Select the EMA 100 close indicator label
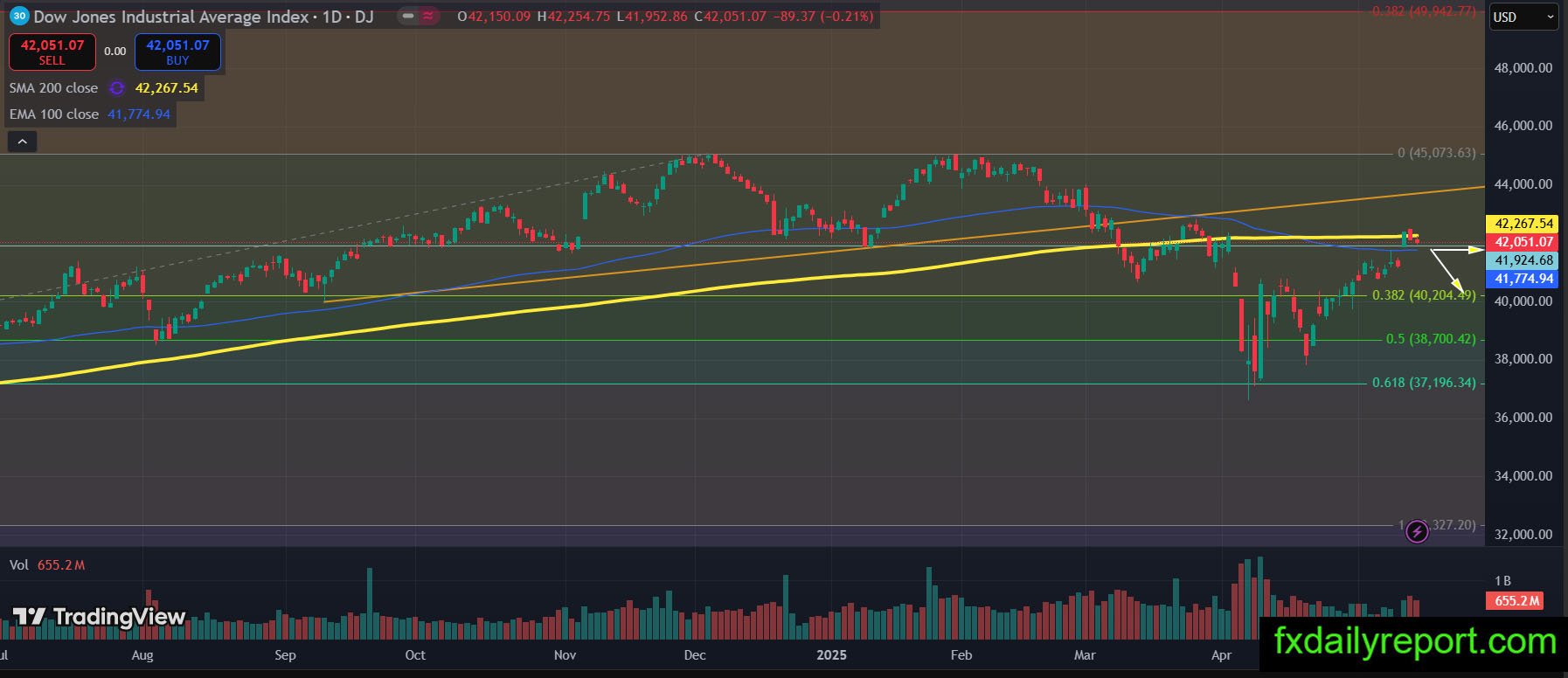The width and height of the screenshot is (1568, 678). click(53, 114)
